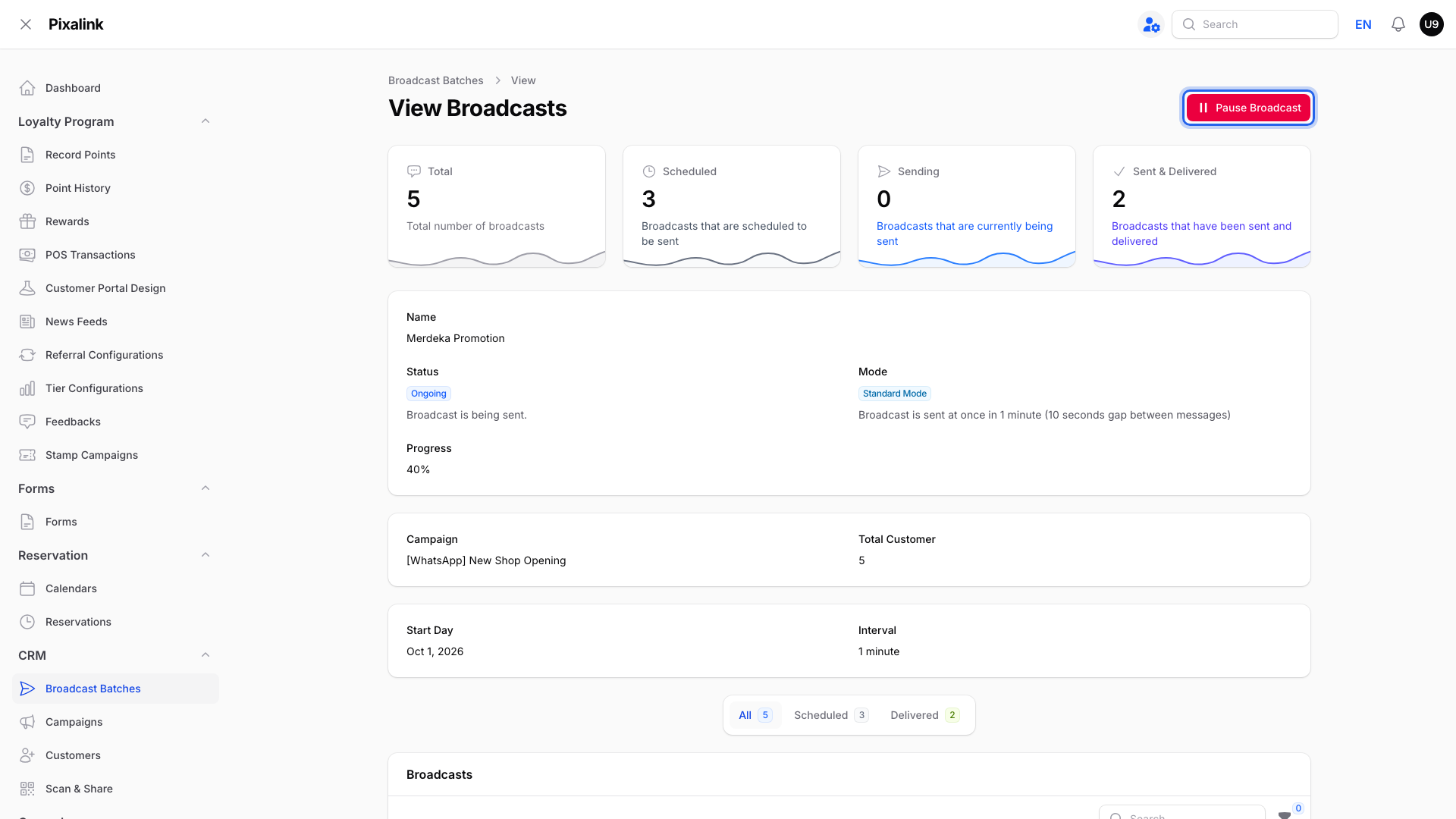Click the Stamp Campaigns ticket icon

(x=27, y=455)
